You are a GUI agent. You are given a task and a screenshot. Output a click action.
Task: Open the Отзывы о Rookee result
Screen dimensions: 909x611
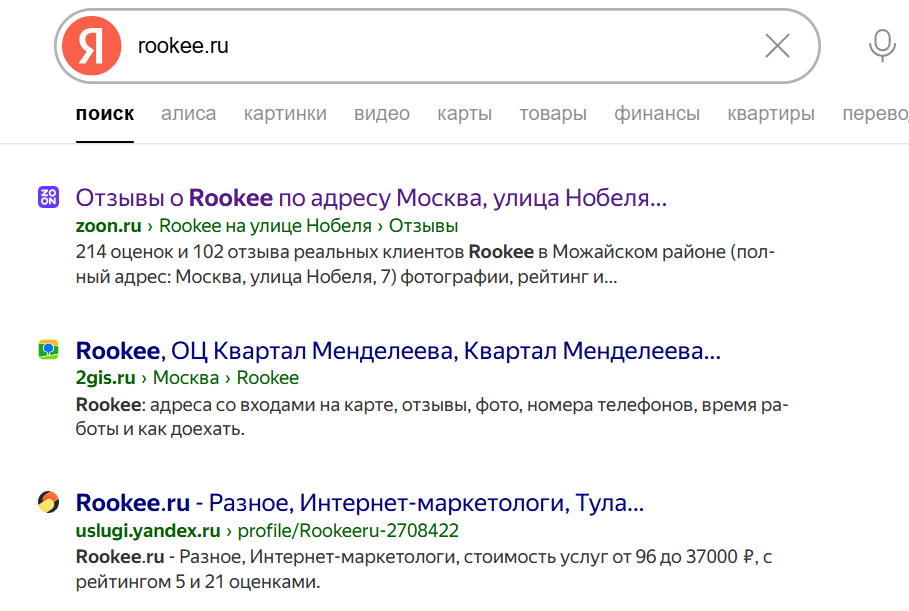pos(371,198)
